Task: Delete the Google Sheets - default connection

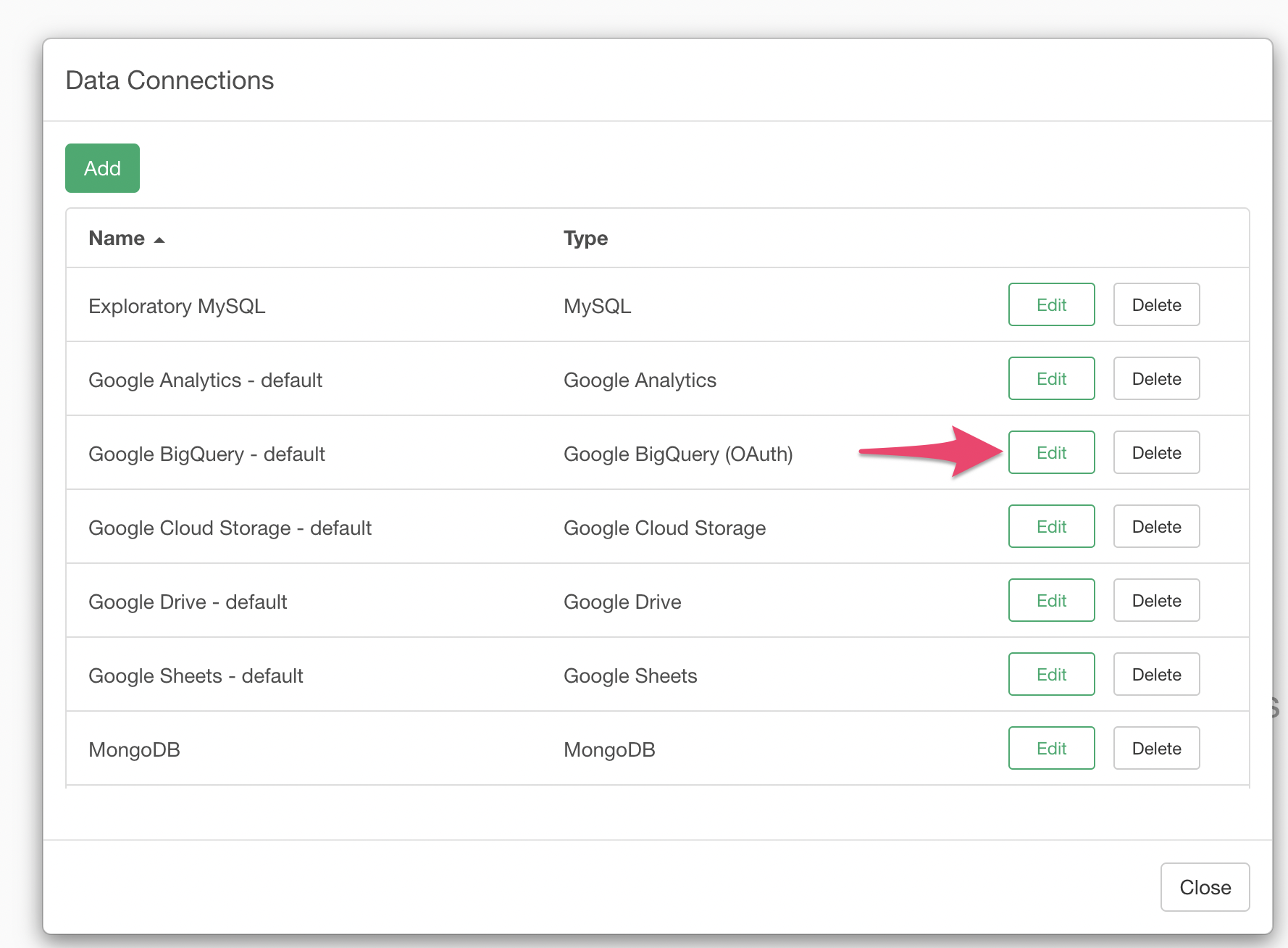Action: pyautogui.click(x=1156, y=675)
